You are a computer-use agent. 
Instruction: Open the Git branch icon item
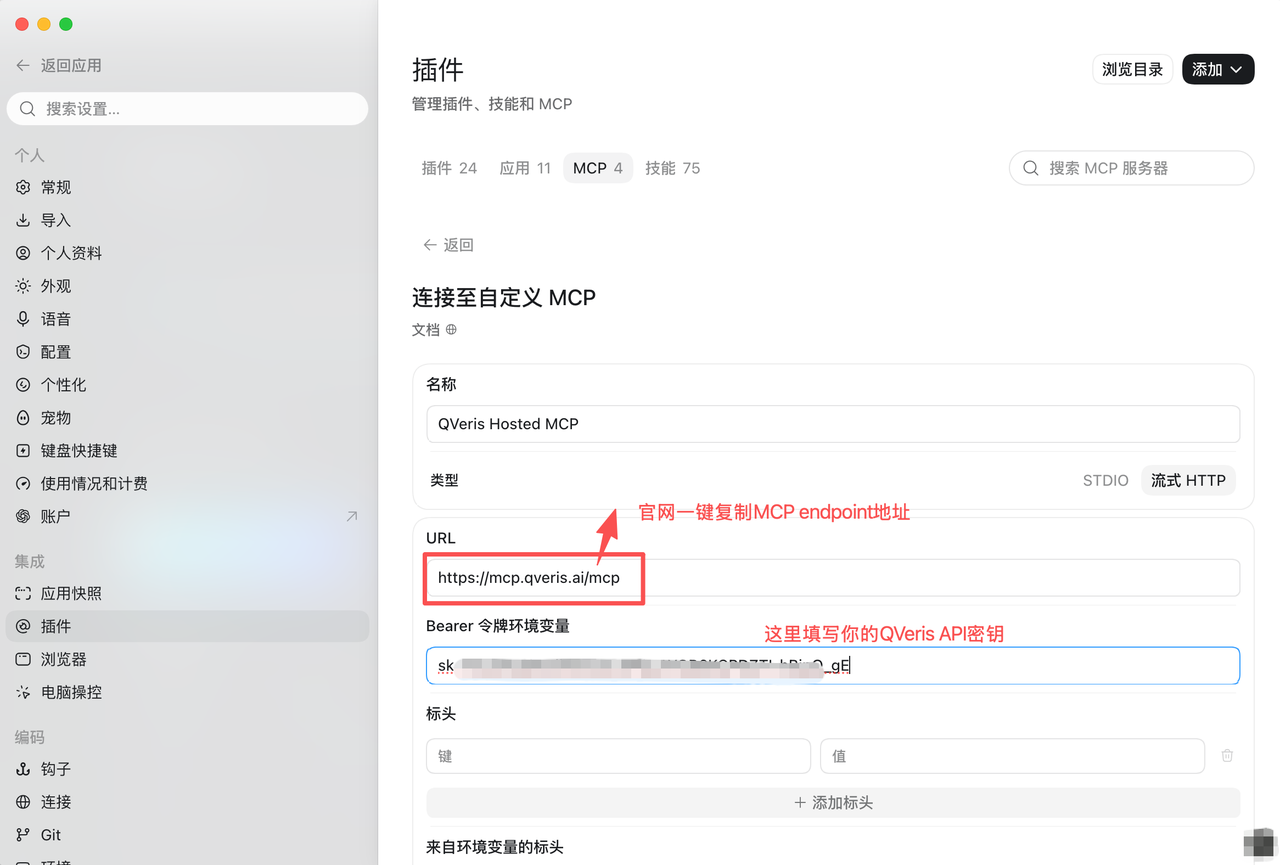23,835
